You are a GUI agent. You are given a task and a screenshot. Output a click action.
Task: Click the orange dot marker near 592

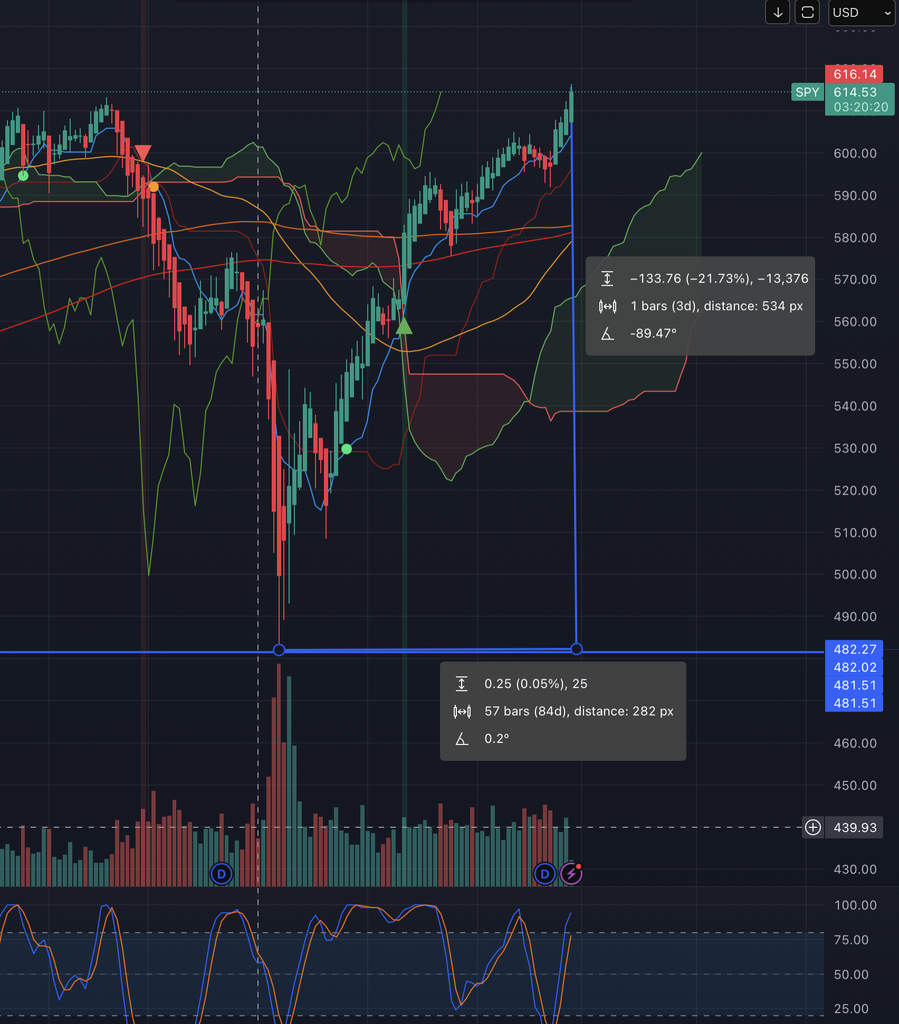(153, 186)
